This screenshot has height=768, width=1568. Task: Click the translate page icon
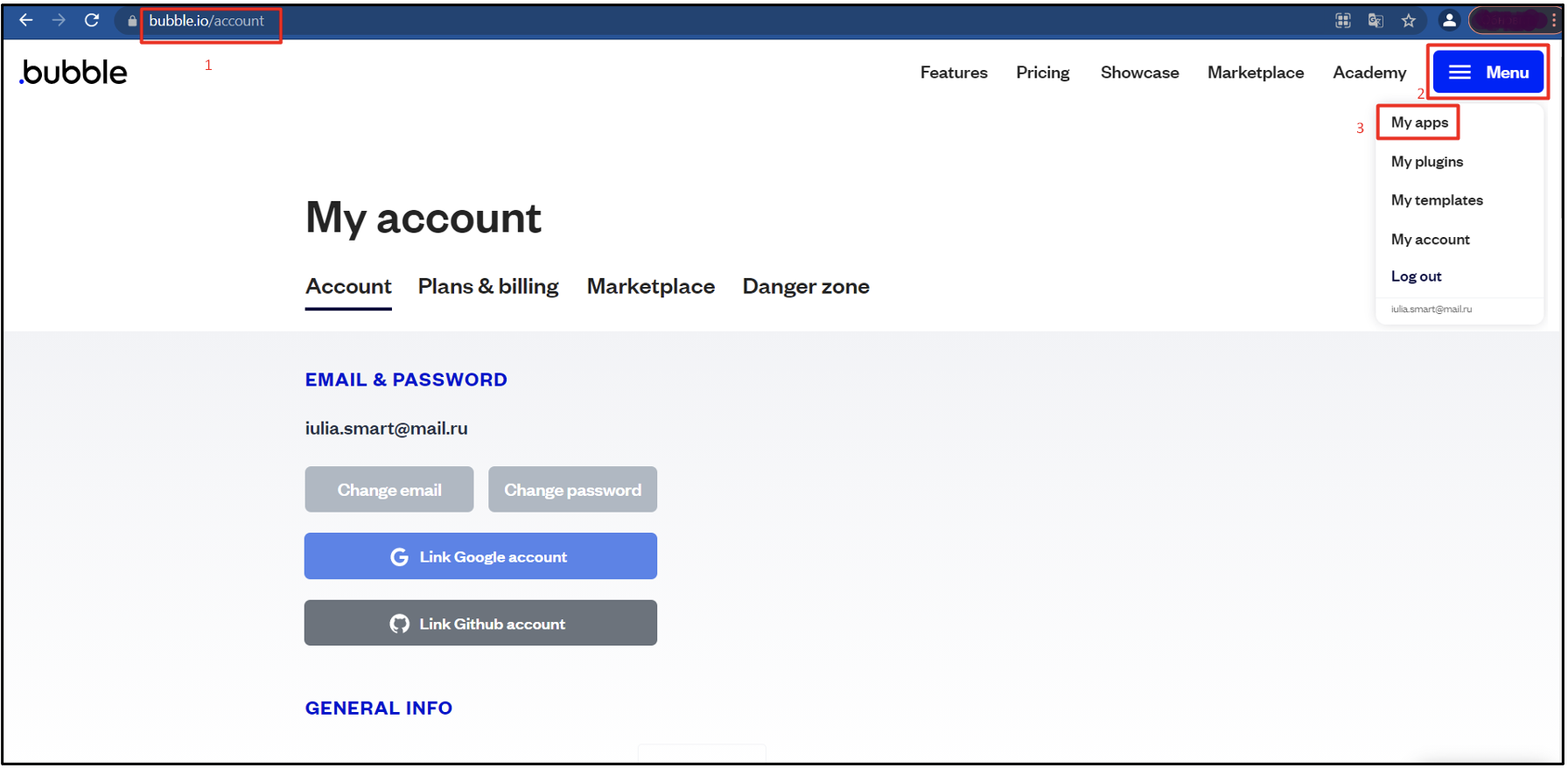click(x=1375, y=21)
